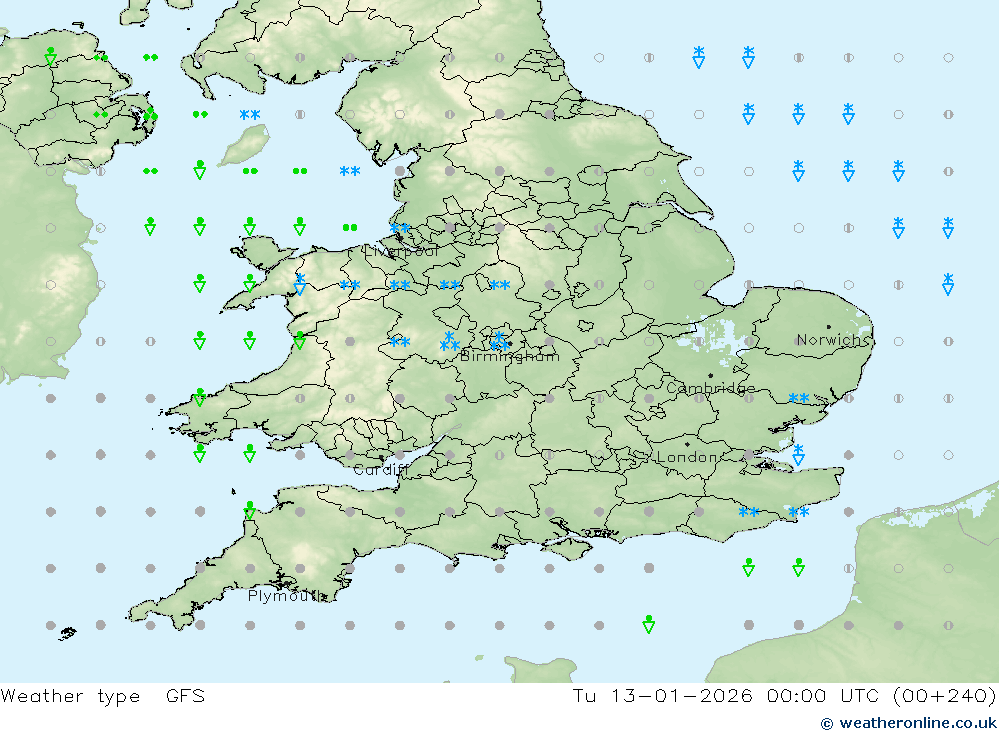Select the 'Weather type' caption text
Image resolution: width=1000 pixels, height=733 pixels.
pos(70,695)
